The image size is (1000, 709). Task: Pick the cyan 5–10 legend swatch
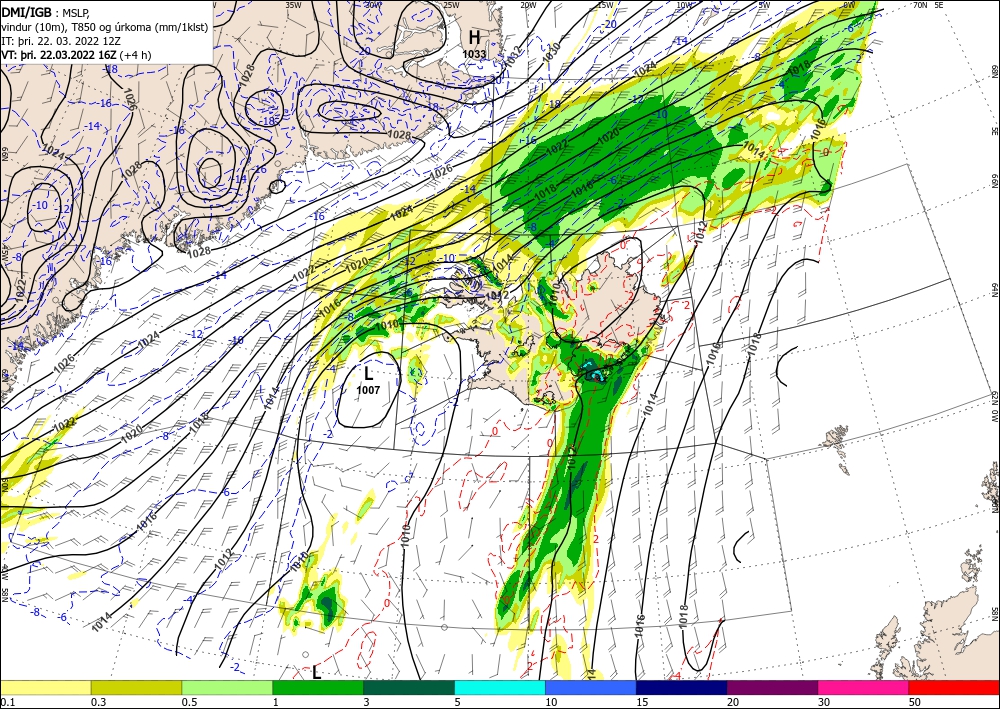500,687
